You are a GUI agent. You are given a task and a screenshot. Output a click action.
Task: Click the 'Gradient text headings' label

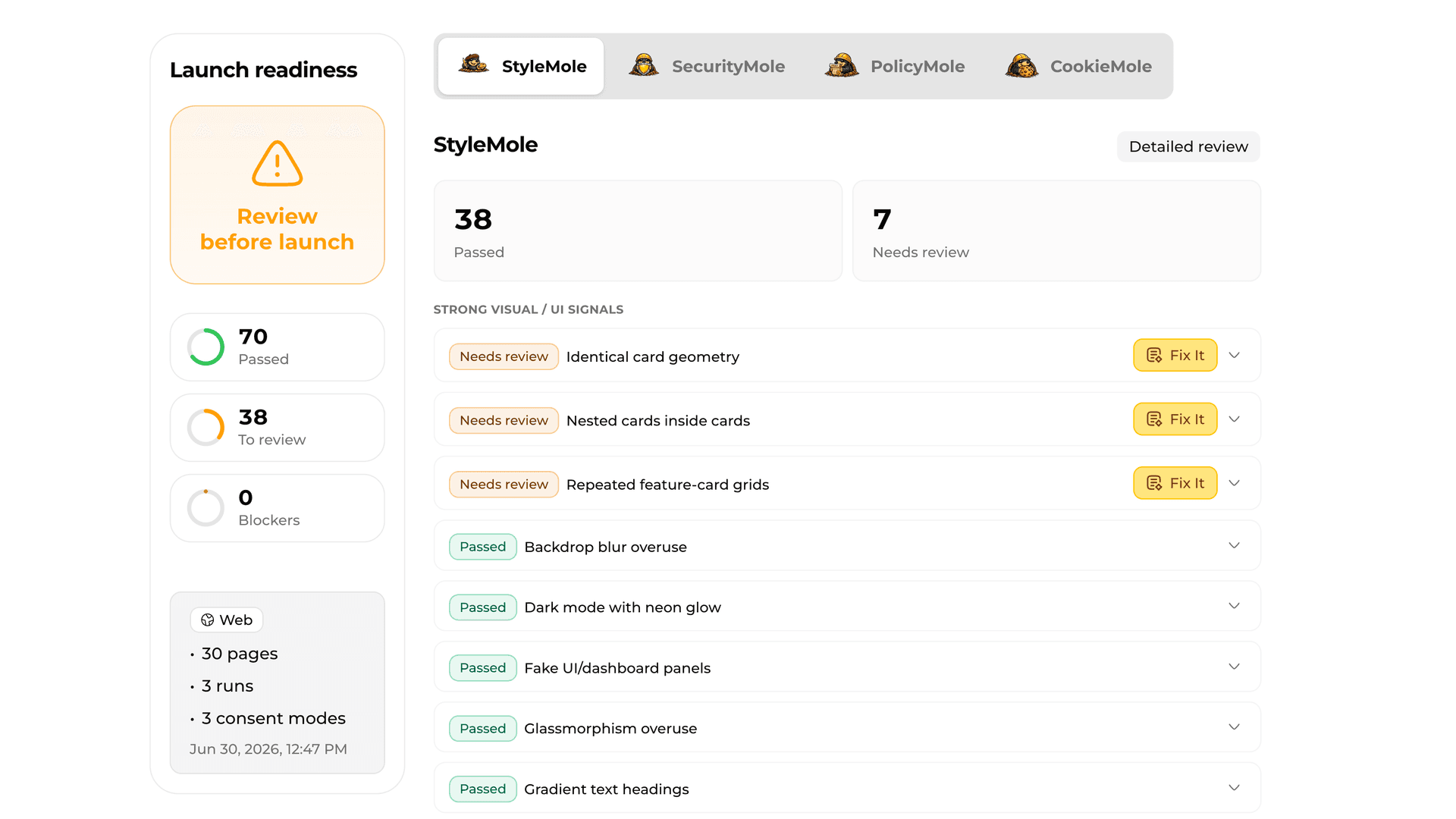click(607, 789)
